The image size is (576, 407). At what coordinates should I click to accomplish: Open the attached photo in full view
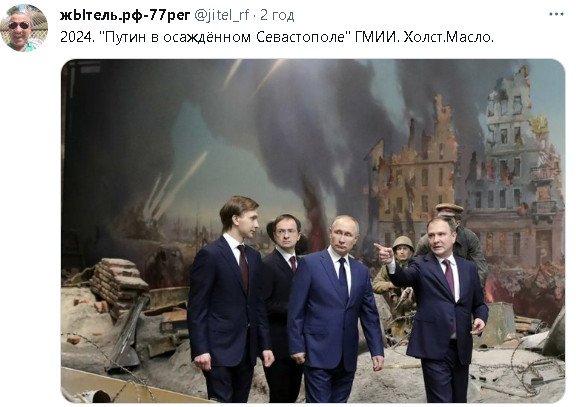313,231
